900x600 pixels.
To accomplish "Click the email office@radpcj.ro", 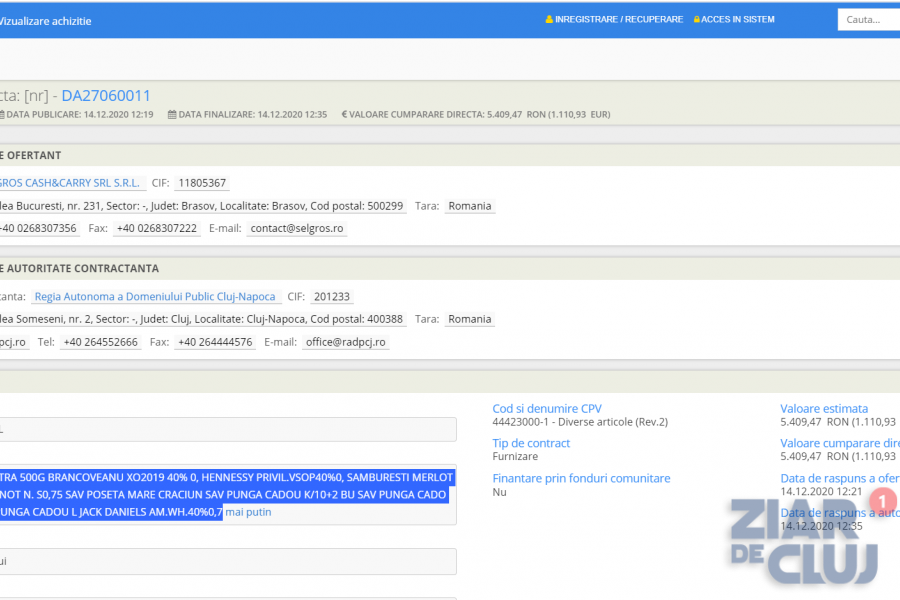I will click(x=346, y=342).
